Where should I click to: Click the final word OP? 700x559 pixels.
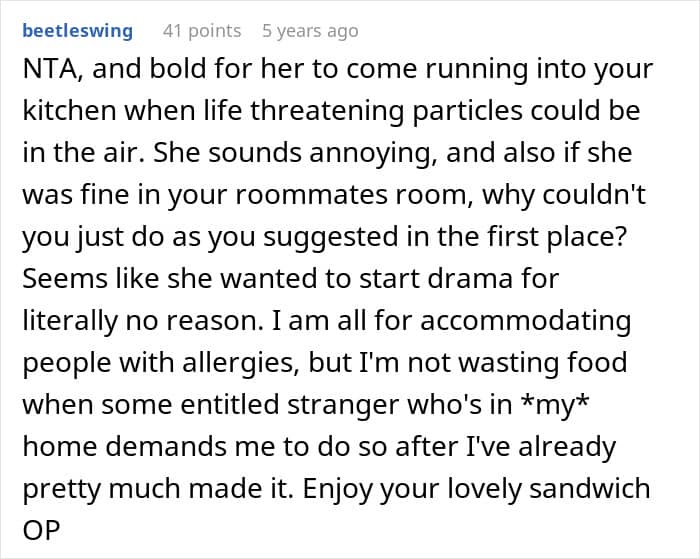coord(42,532)
